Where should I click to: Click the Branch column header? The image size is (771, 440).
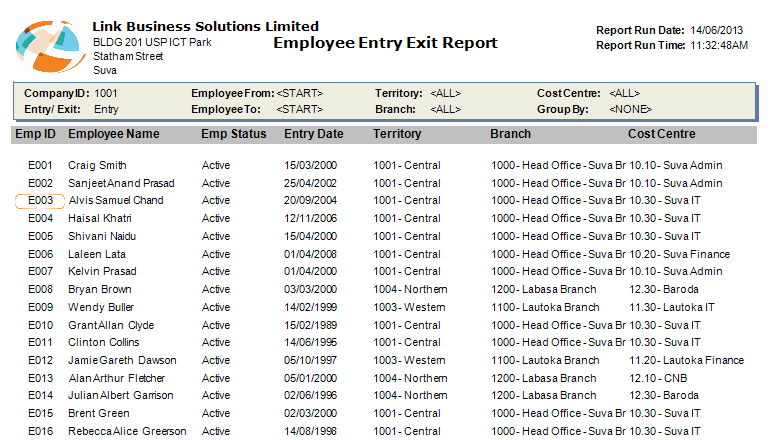point(510,134)
